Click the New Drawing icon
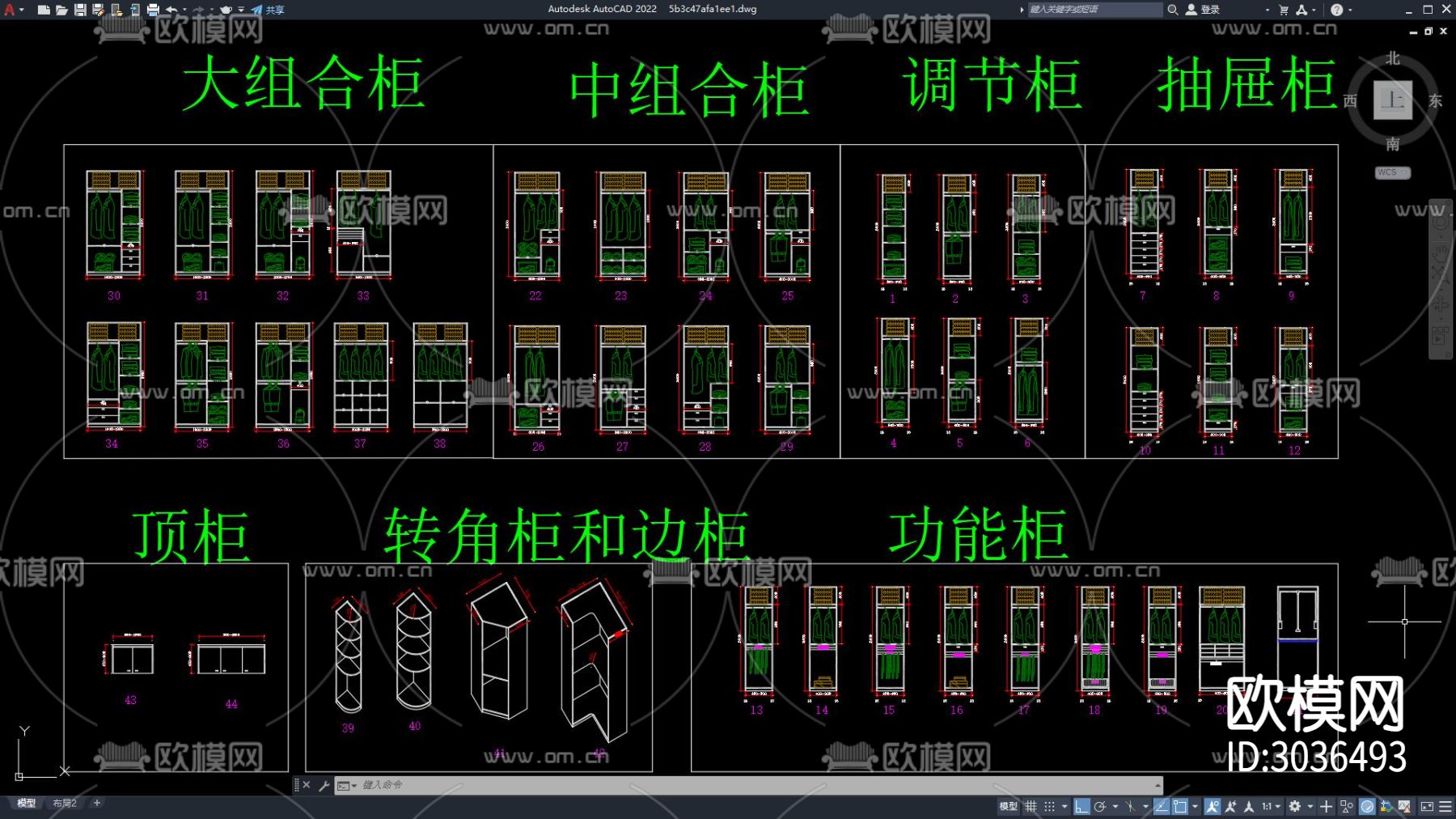1456x819 pixels. click(x=44, y=10)
